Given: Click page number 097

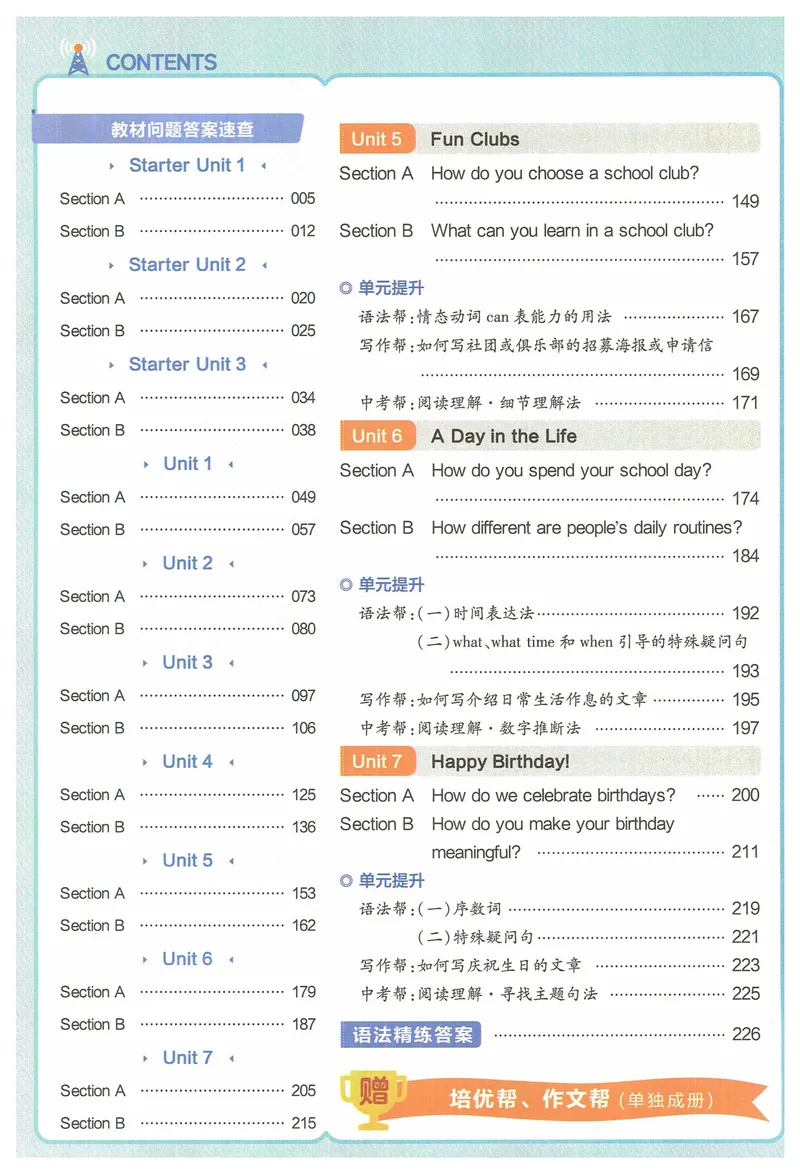Looking at the screenshot, I should [303, 696].
